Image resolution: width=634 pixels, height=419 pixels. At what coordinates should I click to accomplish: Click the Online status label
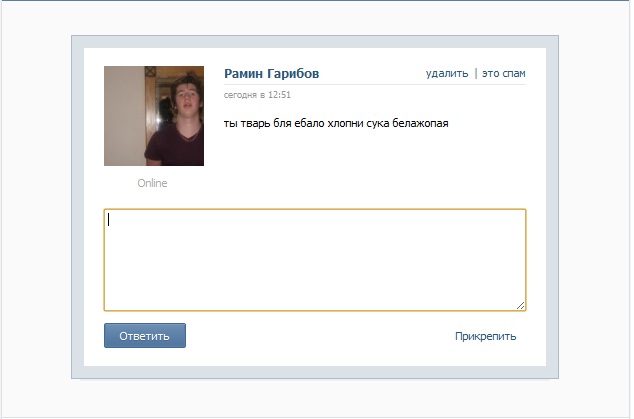[x=152, y=183]
